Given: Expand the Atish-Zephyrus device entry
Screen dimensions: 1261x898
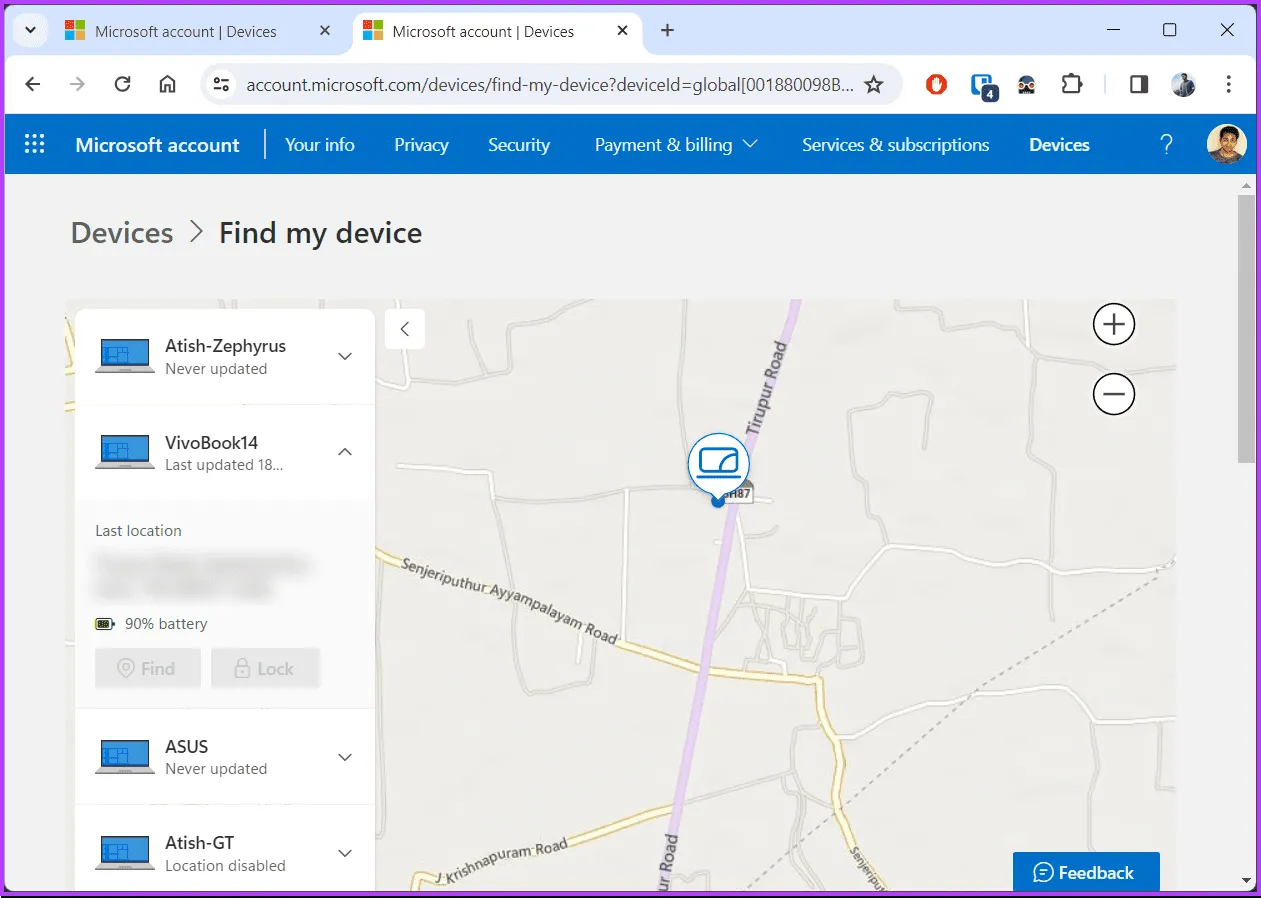Looking at the screenshot, I should coord(344,356).
